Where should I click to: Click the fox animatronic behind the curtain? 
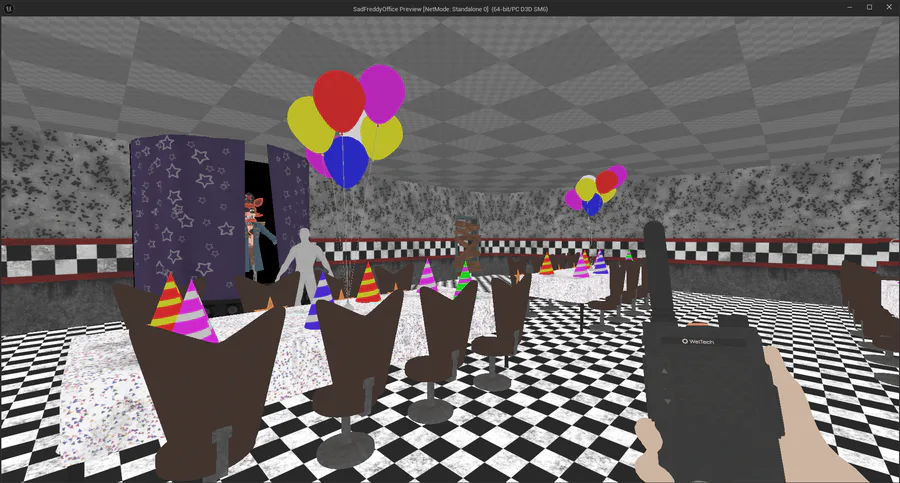click(256, 235)
